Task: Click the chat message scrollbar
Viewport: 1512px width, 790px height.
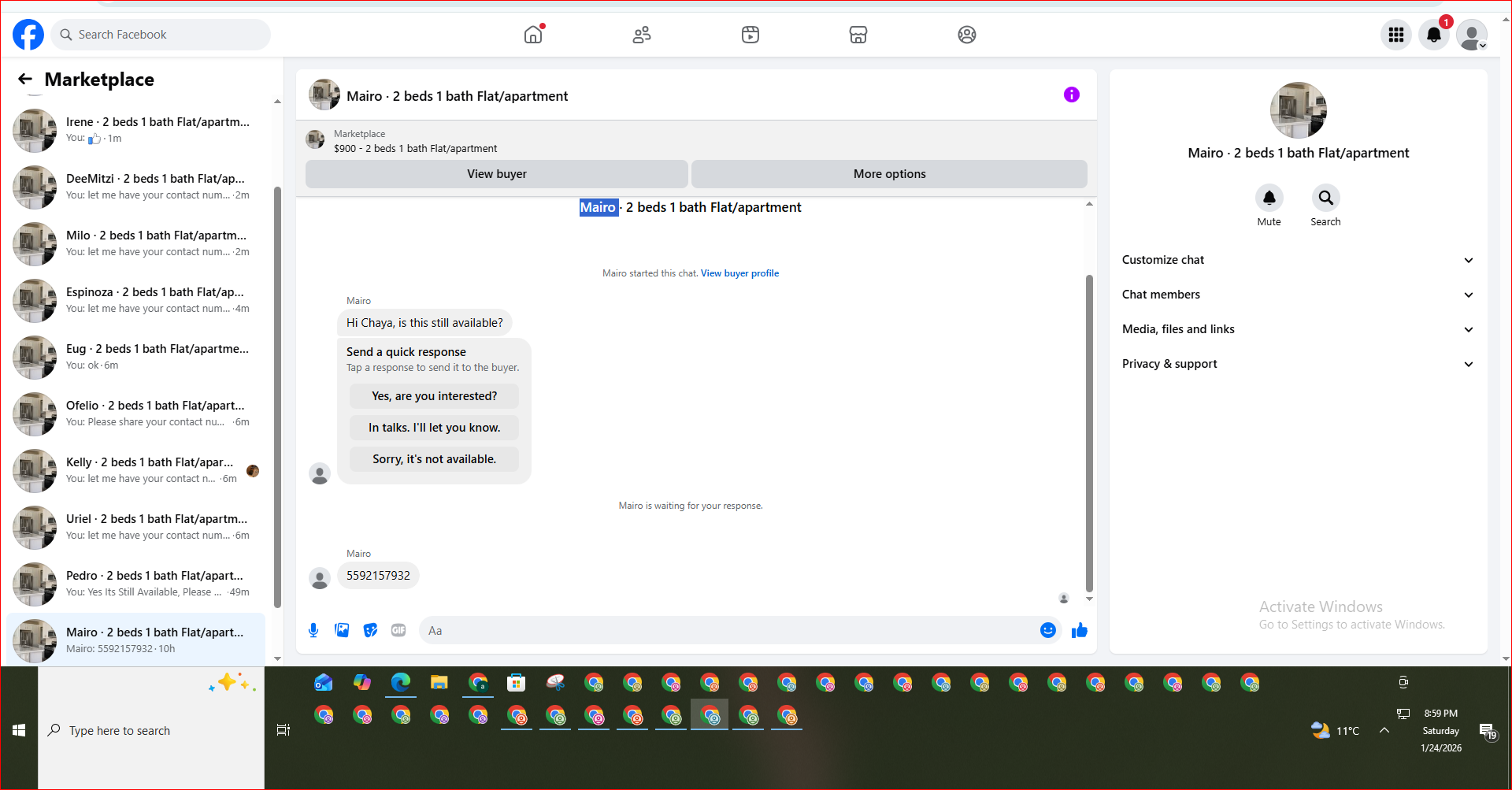Action: (x=1089, y=433)
